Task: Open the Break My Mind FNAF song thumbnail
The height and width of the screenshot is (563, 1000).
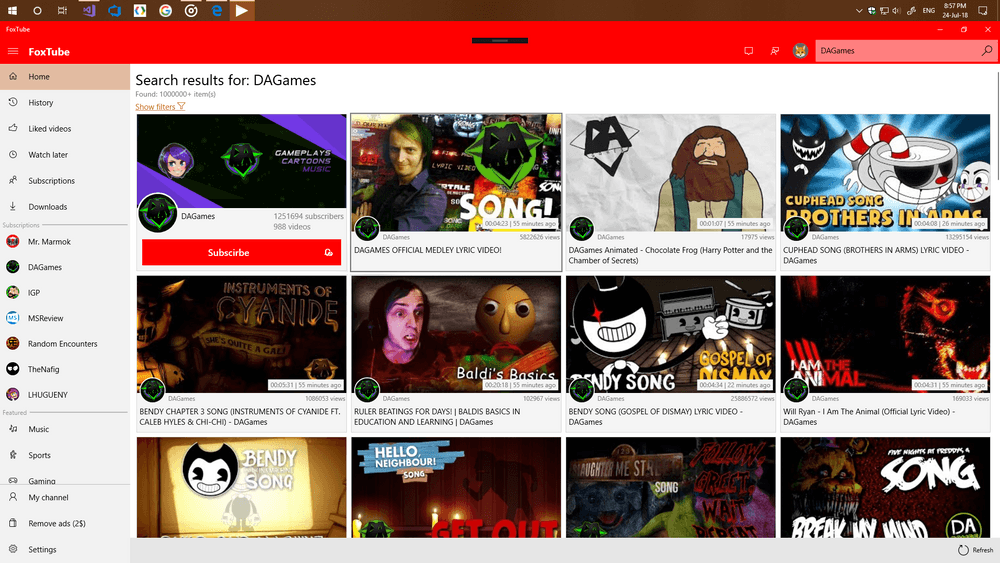Action: 885,487
